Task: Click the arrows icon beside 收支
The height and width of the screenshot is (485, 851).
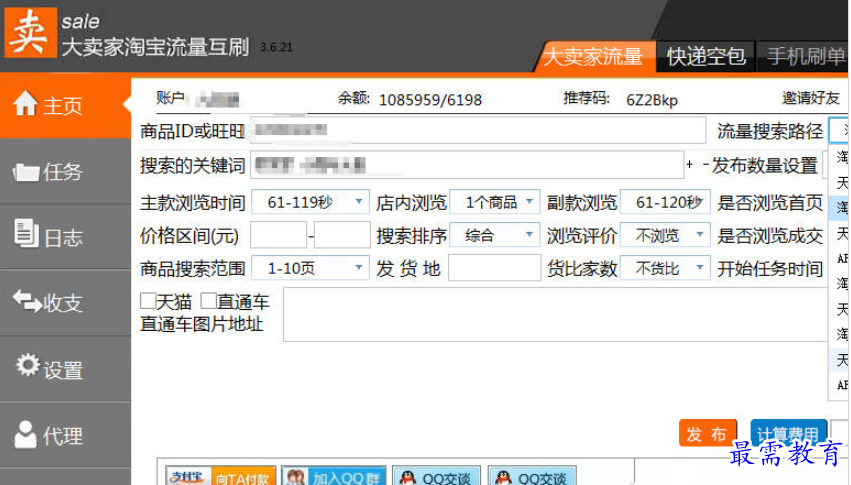Action: 27,301
